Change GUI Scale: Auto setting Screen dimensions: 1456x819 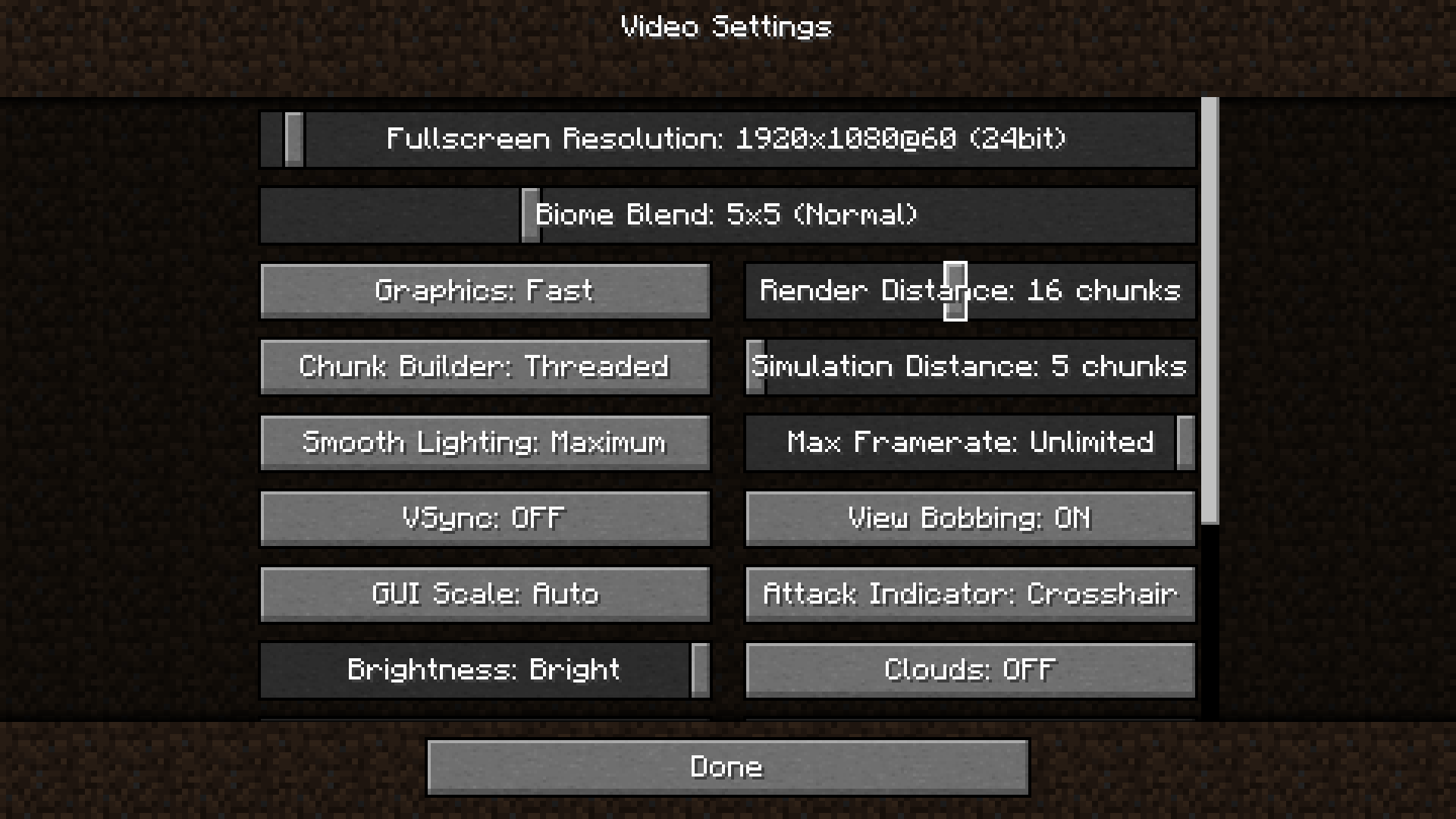click(x=485, y=595)
